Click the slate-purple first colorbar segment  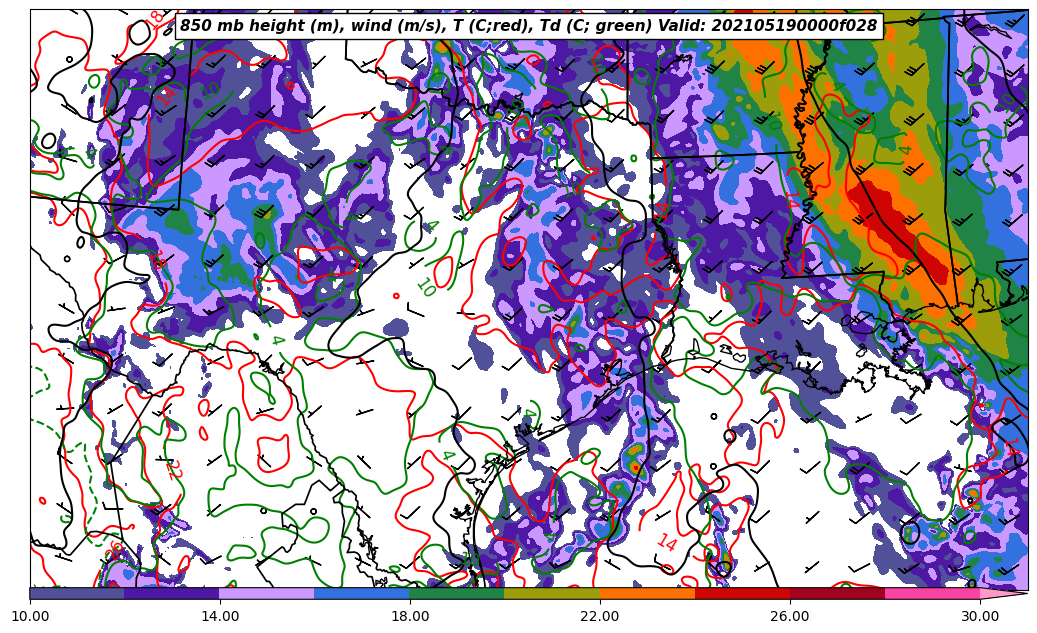(77, 593)
